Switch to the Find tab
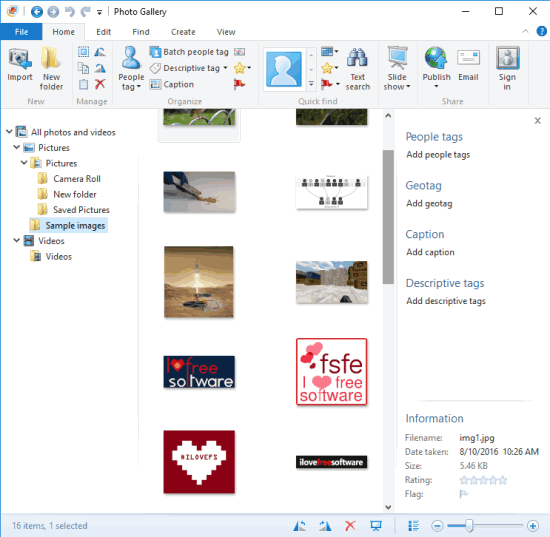 (141, 32)
